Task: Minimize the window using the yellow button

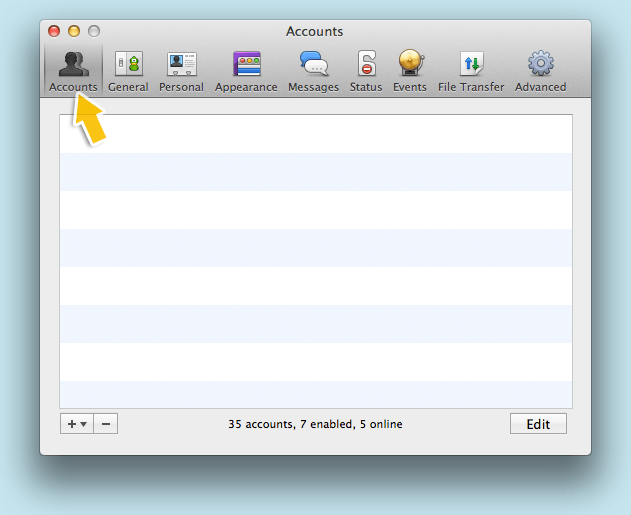Action: point(74,32)
